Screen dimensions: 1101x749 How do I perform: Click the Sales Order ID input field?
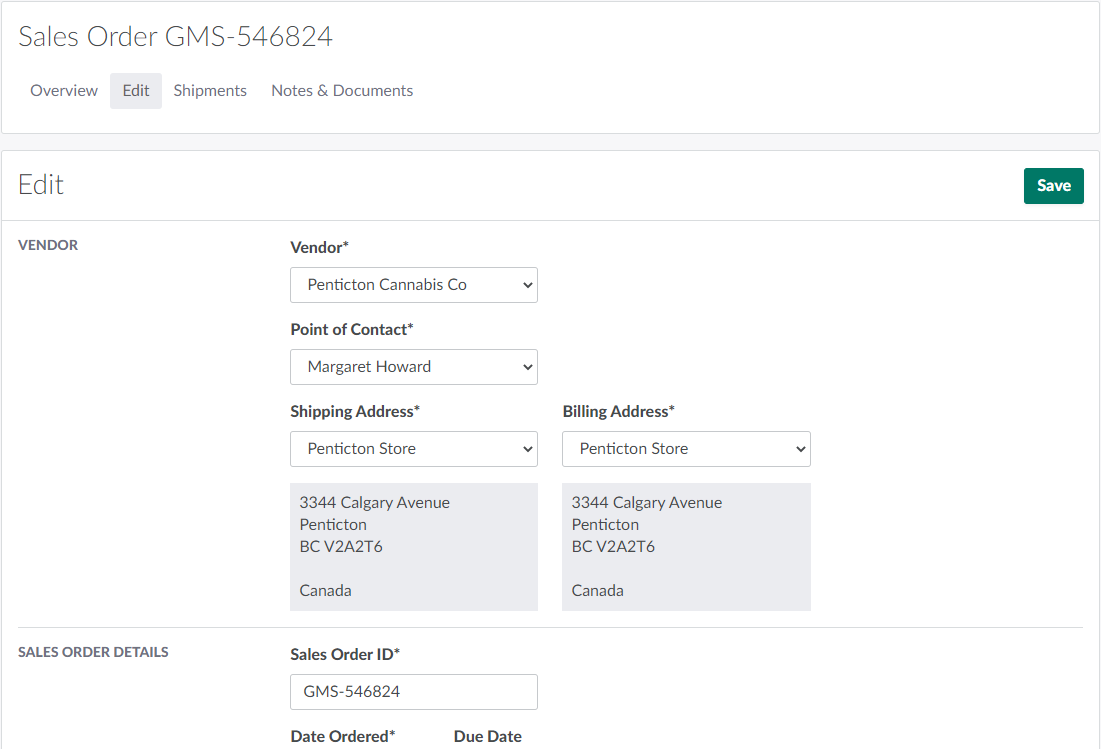(414, 692)
